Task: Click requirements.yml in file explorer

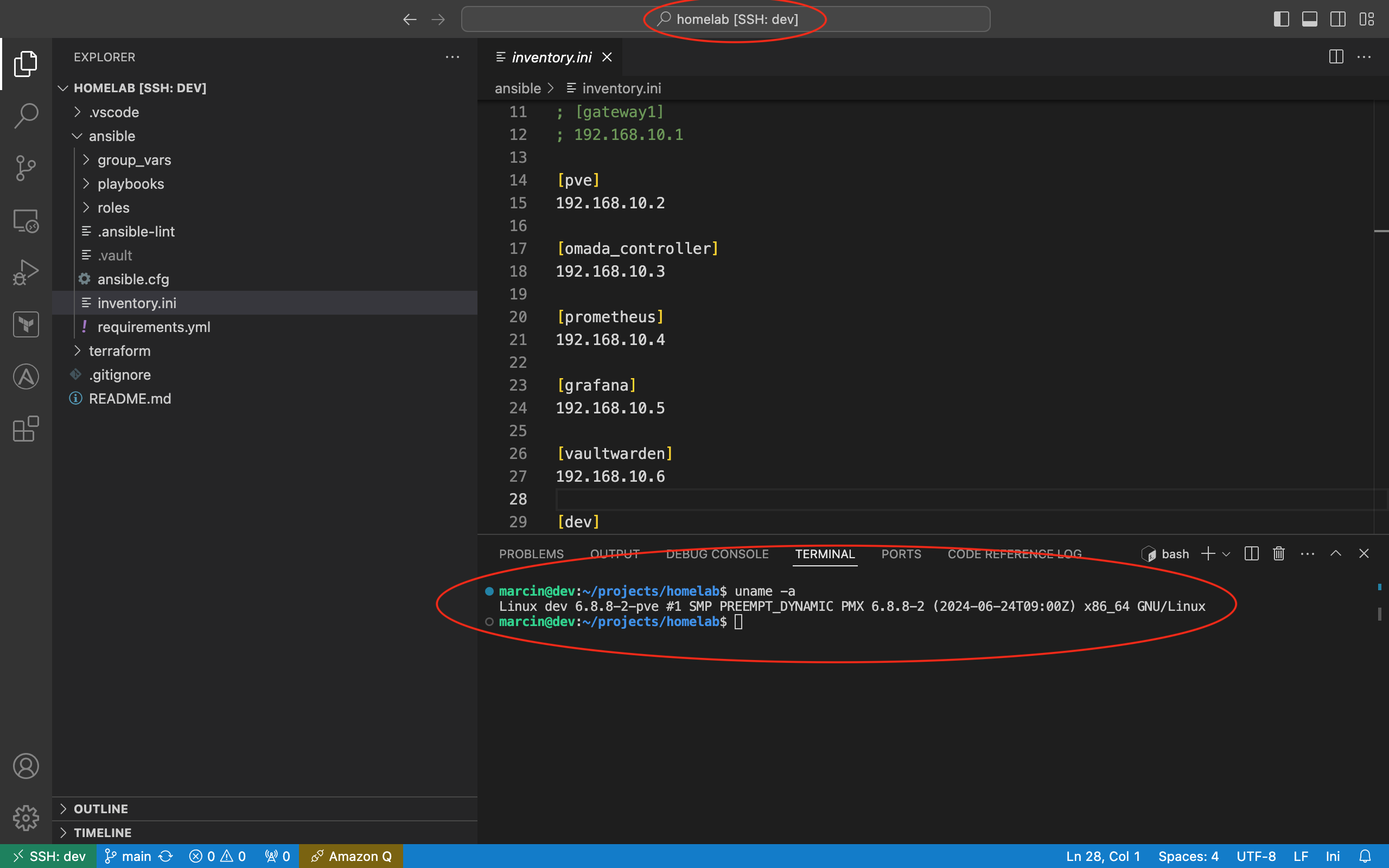Action: tap(154, 327)
